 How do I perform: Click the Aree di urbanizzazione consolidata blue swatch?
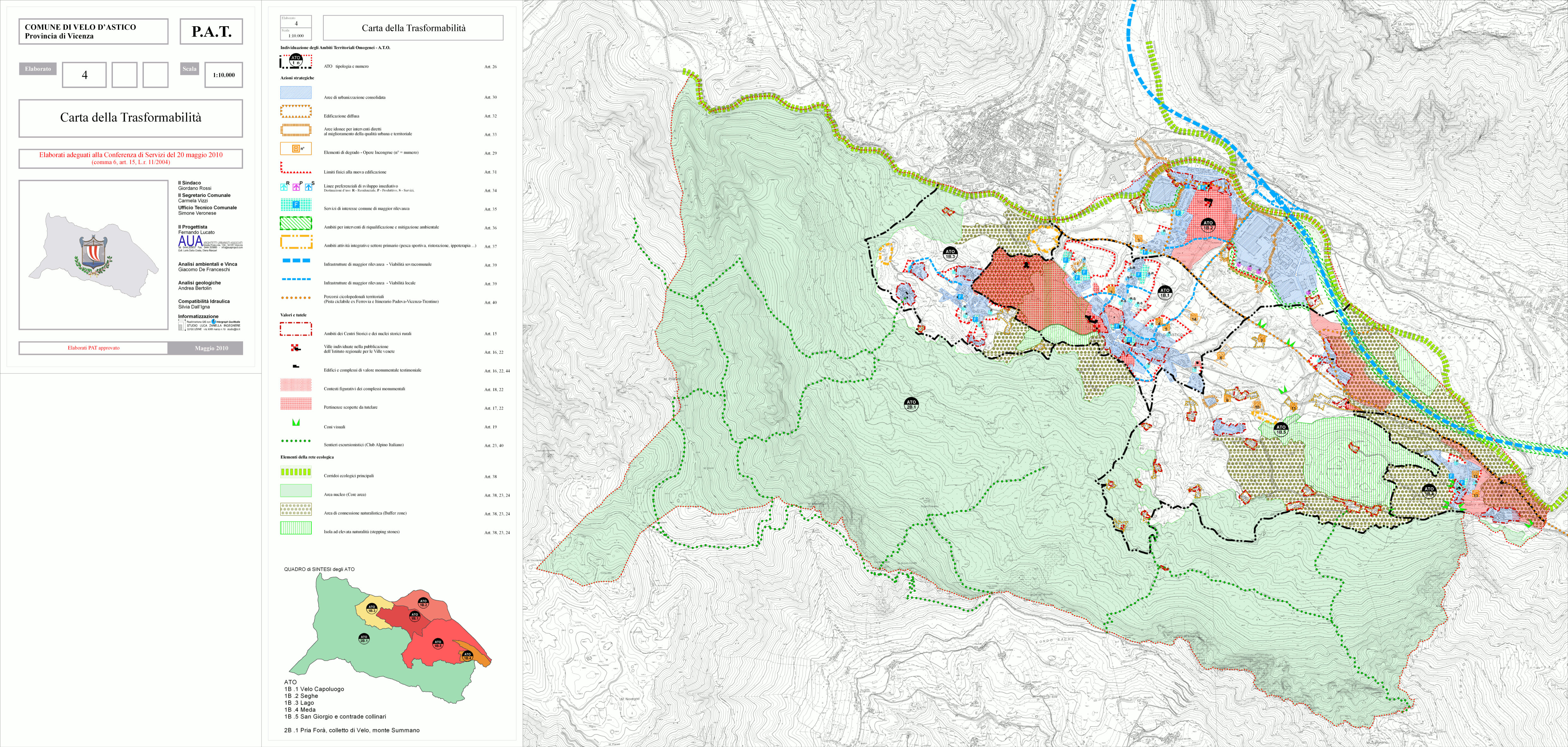tap(296, 93)
